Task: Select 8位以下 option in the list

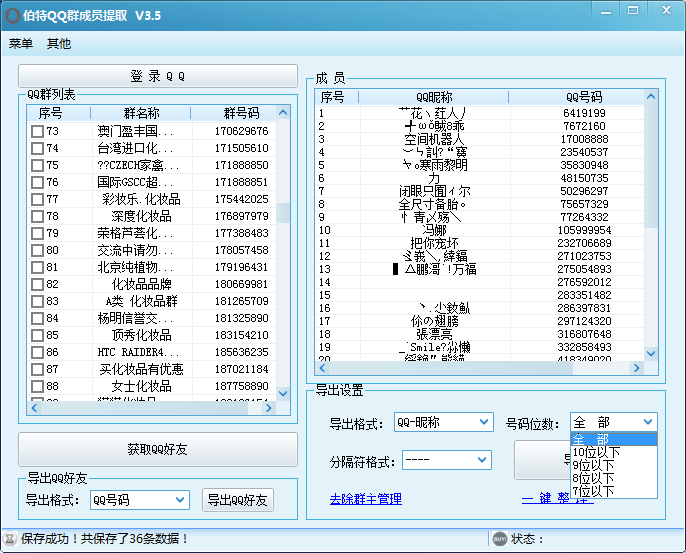Action: pyautogui.click(x=596, y=478)
